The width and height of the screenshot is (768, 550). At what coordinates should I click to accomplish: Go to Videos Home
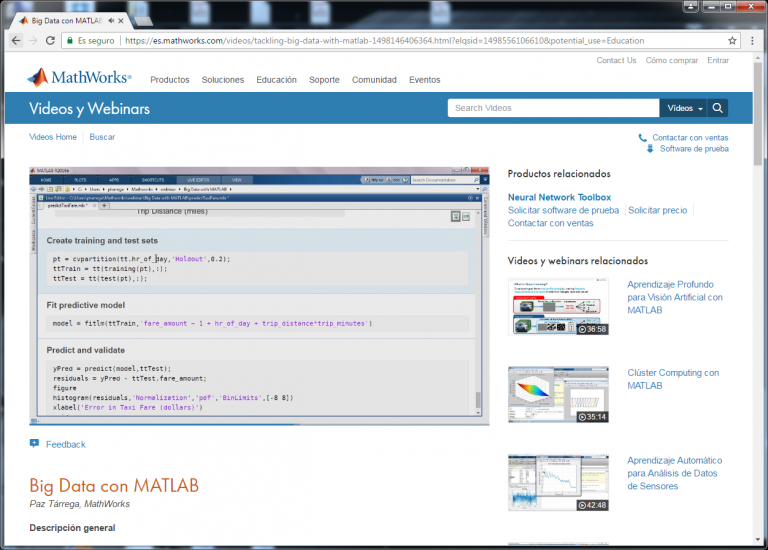(53, 137)
